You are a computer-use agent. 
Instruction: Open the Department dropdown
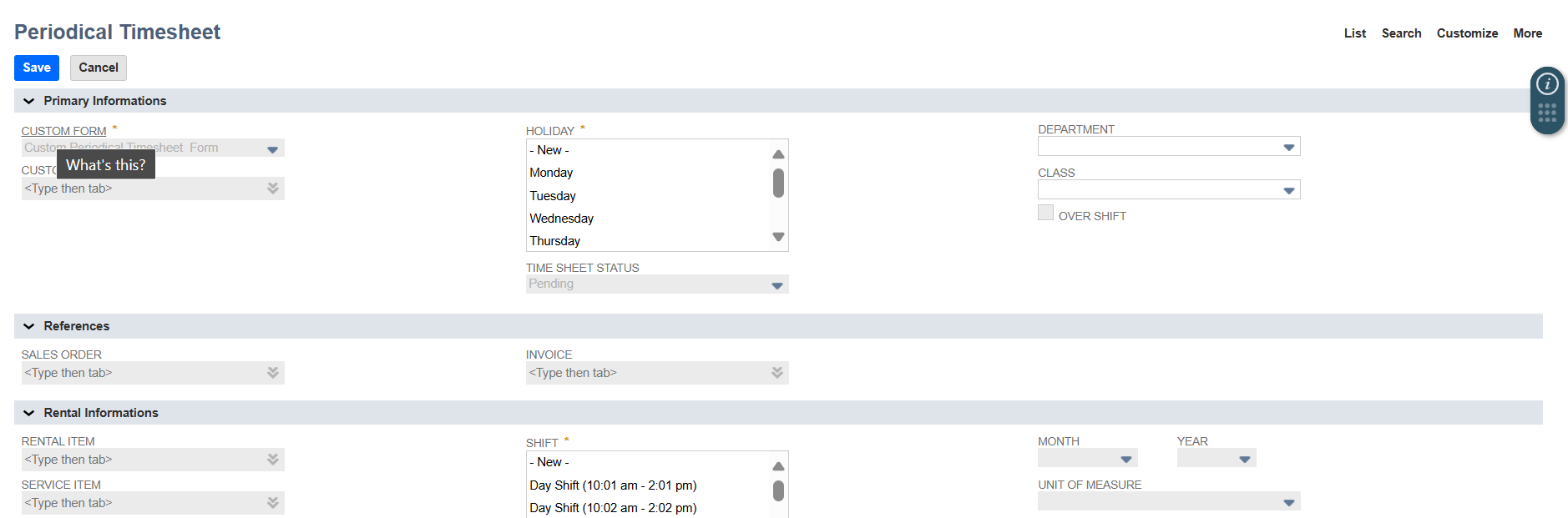tap(1291, 146)
